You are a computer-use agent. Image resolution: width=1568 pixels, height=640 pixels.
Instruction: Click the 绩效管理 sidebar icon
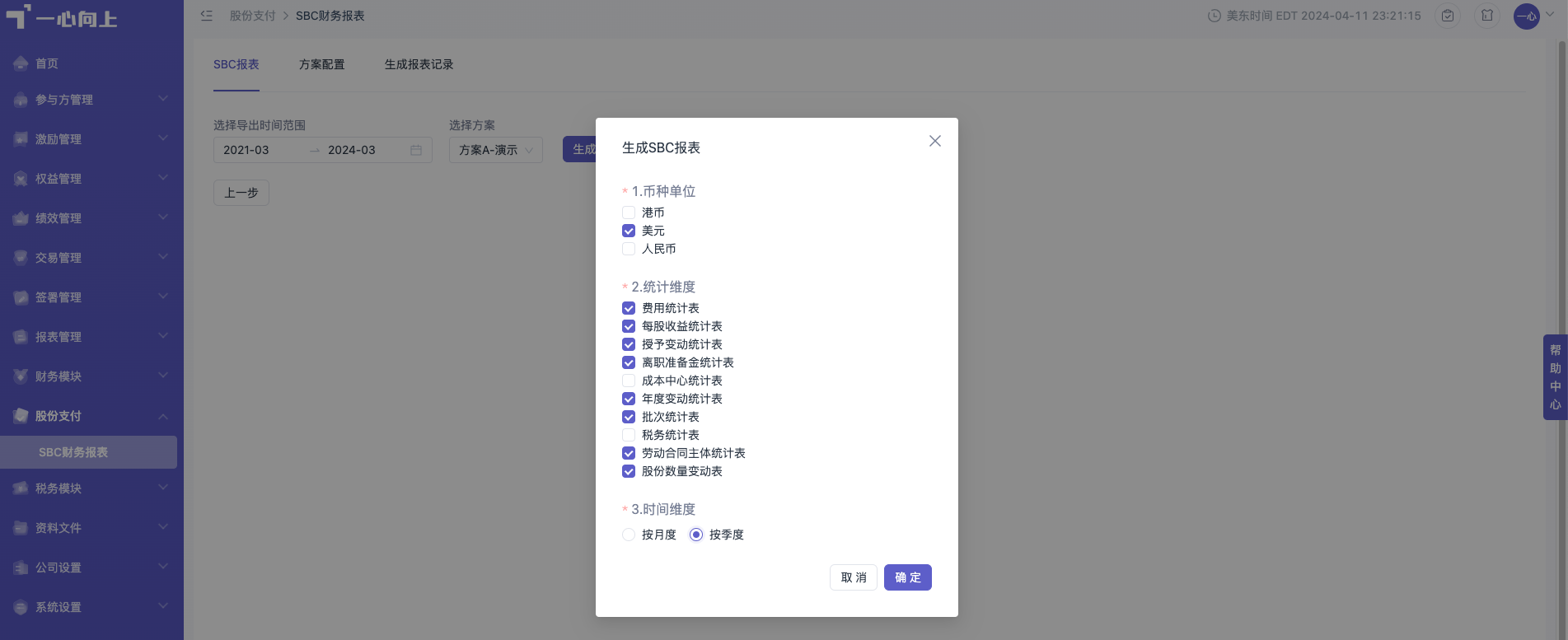tap(21, 218)
